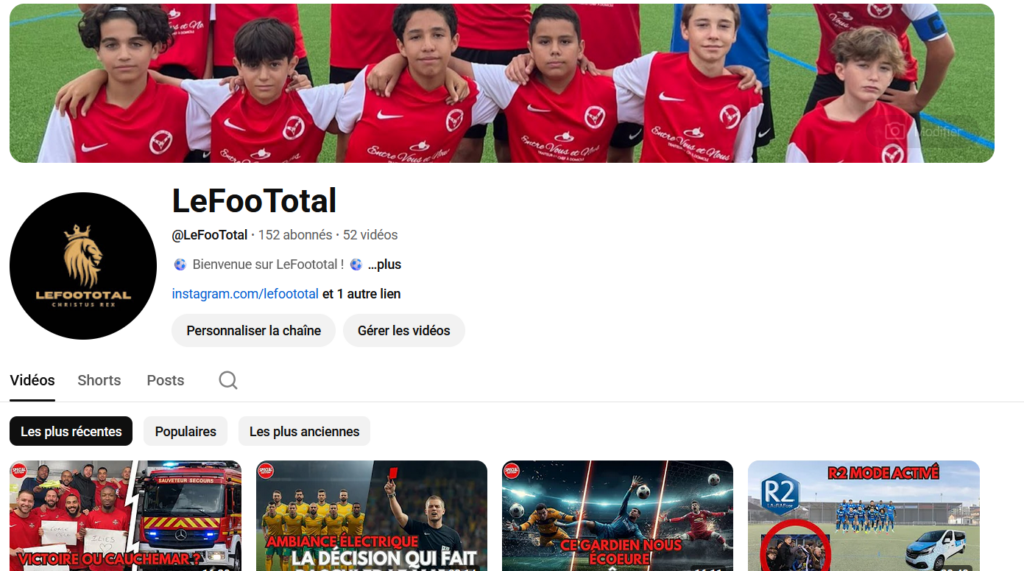This screenshot has height=571, width=1024.
Task: Select the "Les plus récentes" filter chip
Action: tap(71, 431)
